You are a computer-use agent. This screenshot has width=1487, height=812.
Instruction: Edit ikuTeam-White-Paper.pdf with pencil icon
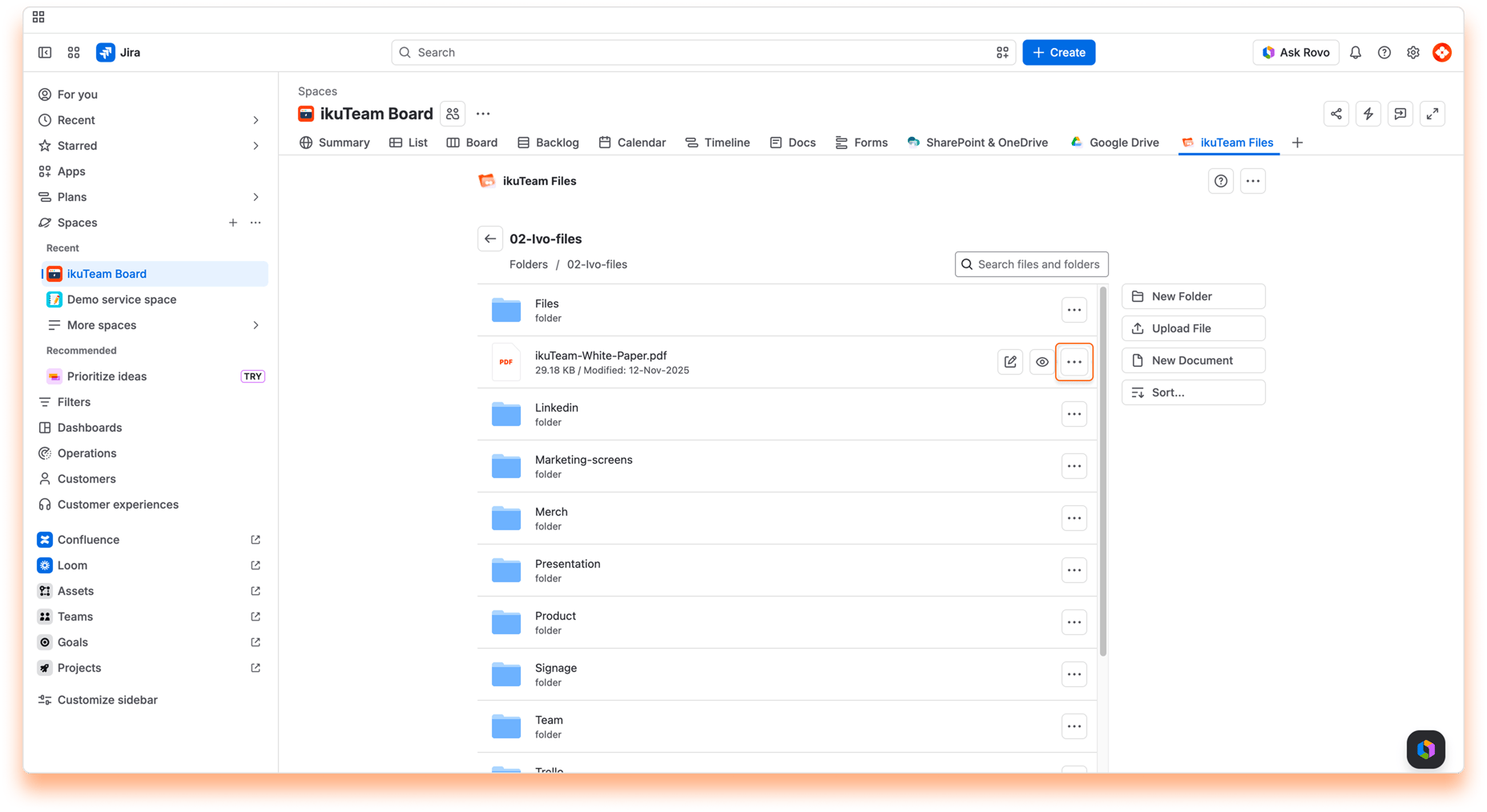click(x=1009, y=362)
